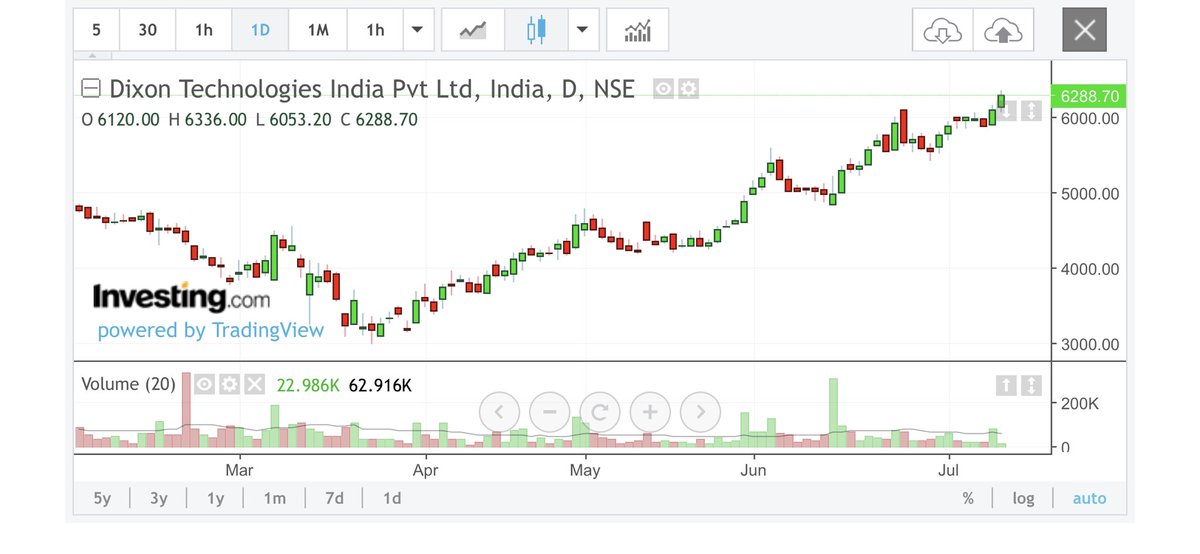1200x554 pixels.
Task: Shift chart left with arrow
Action: (x=500, y=410)
